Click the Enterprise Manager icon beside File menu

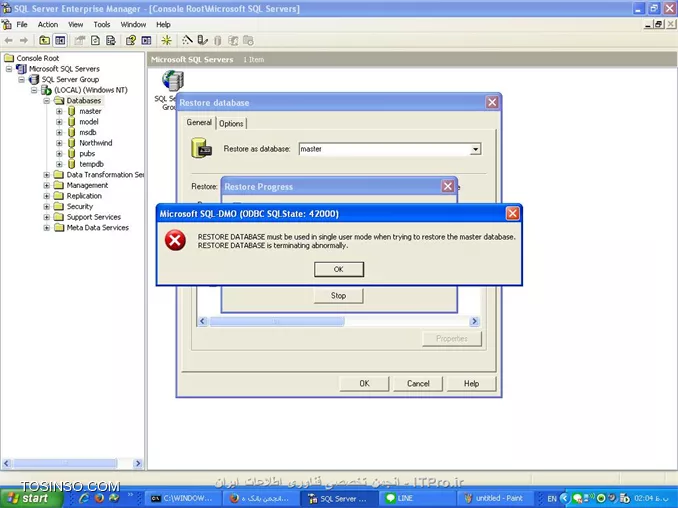click(6, 24)
